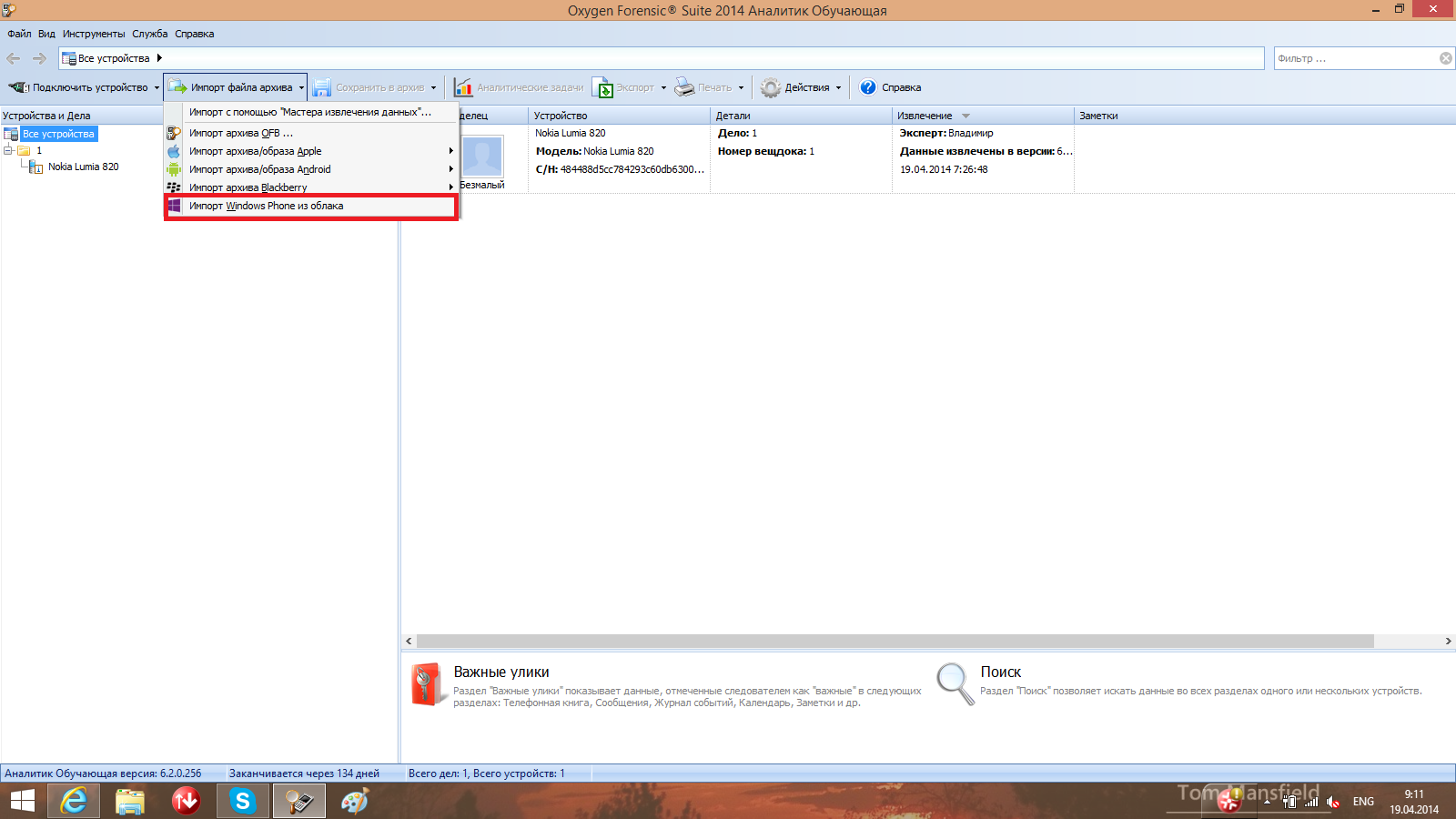Click Импорт файла архива toolbar button

pos(231,87)
